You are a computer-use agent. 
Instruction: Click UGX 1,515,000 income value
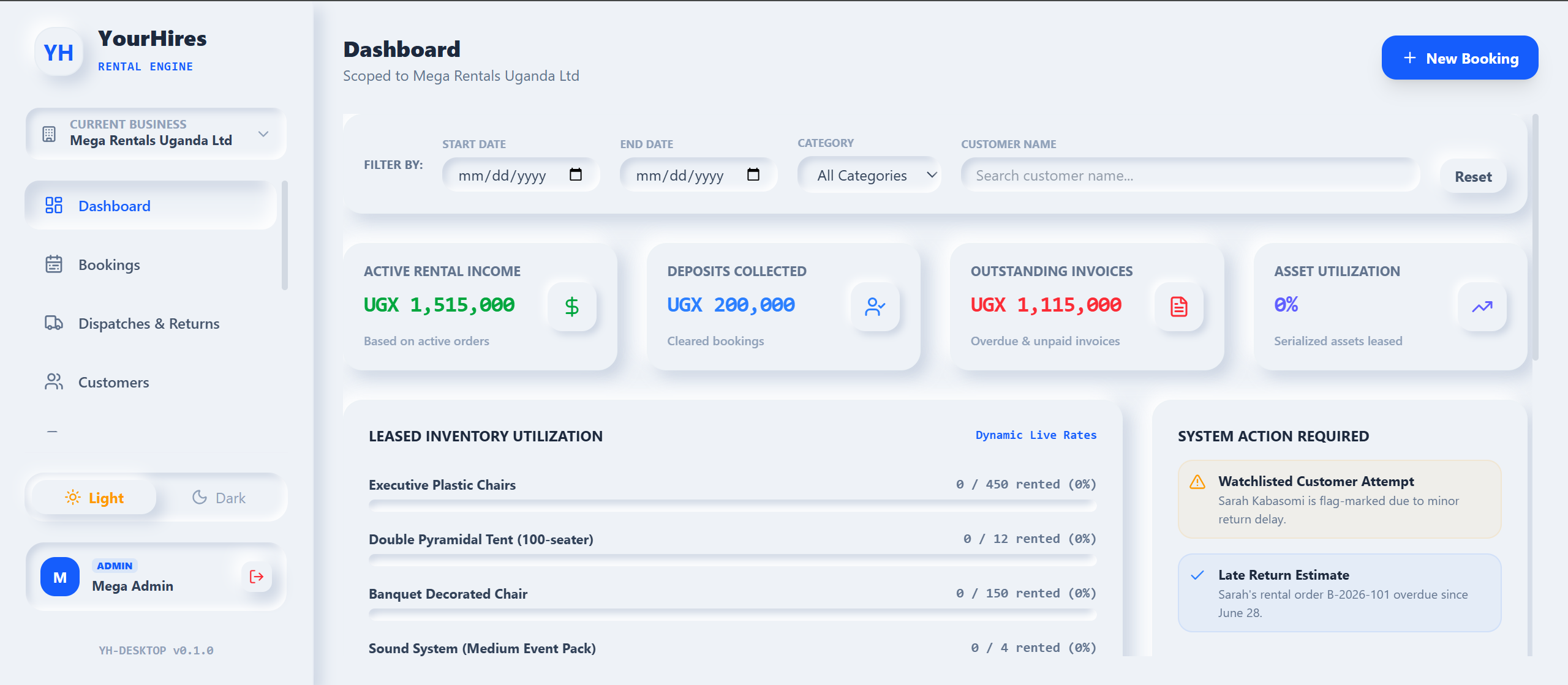tap(439, 304)
